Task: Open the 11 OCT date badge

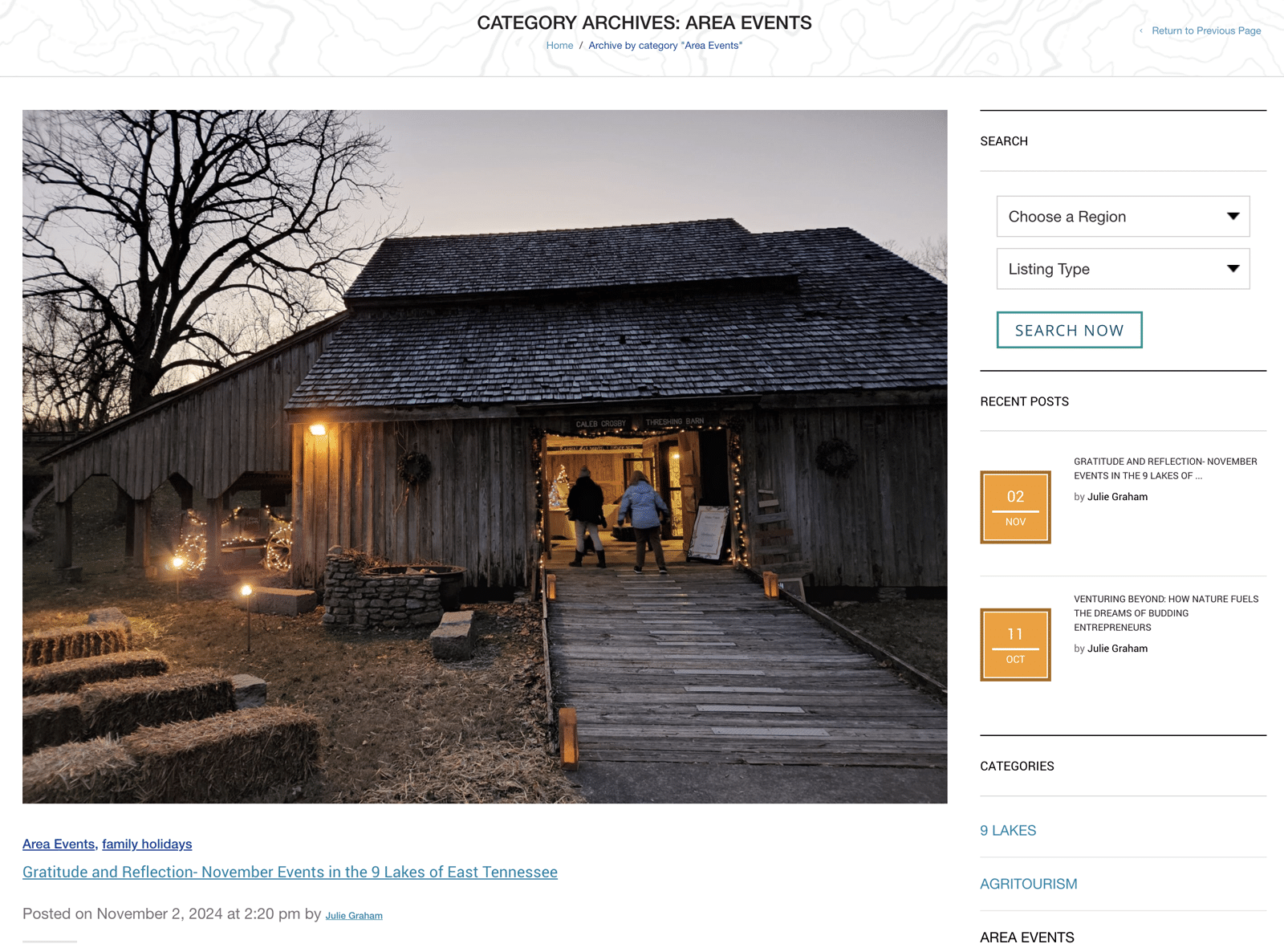Action: 1015,645
